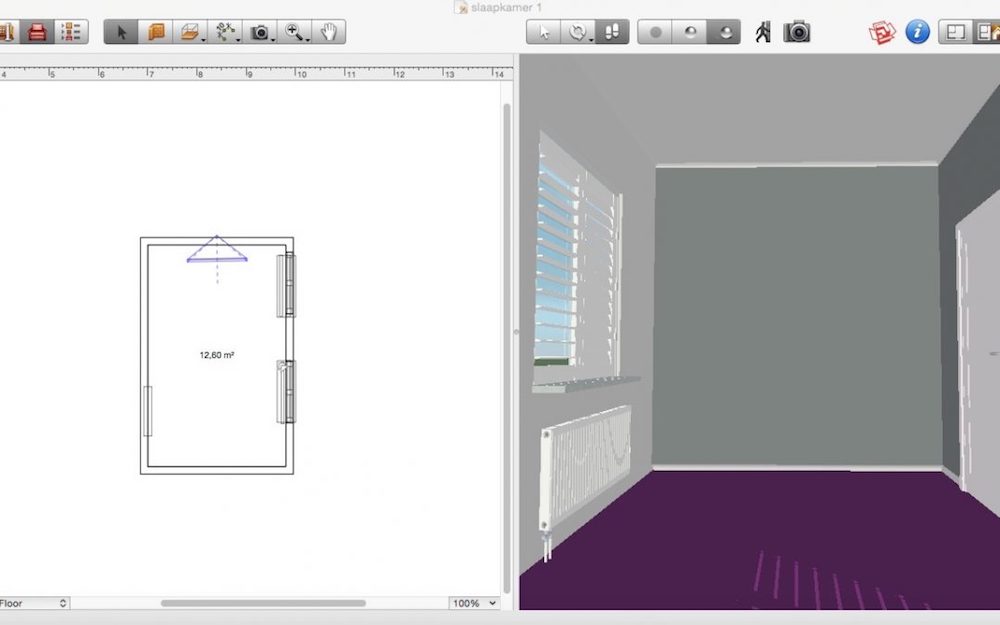Click the plan vertical scrollbar

point(507,348)
